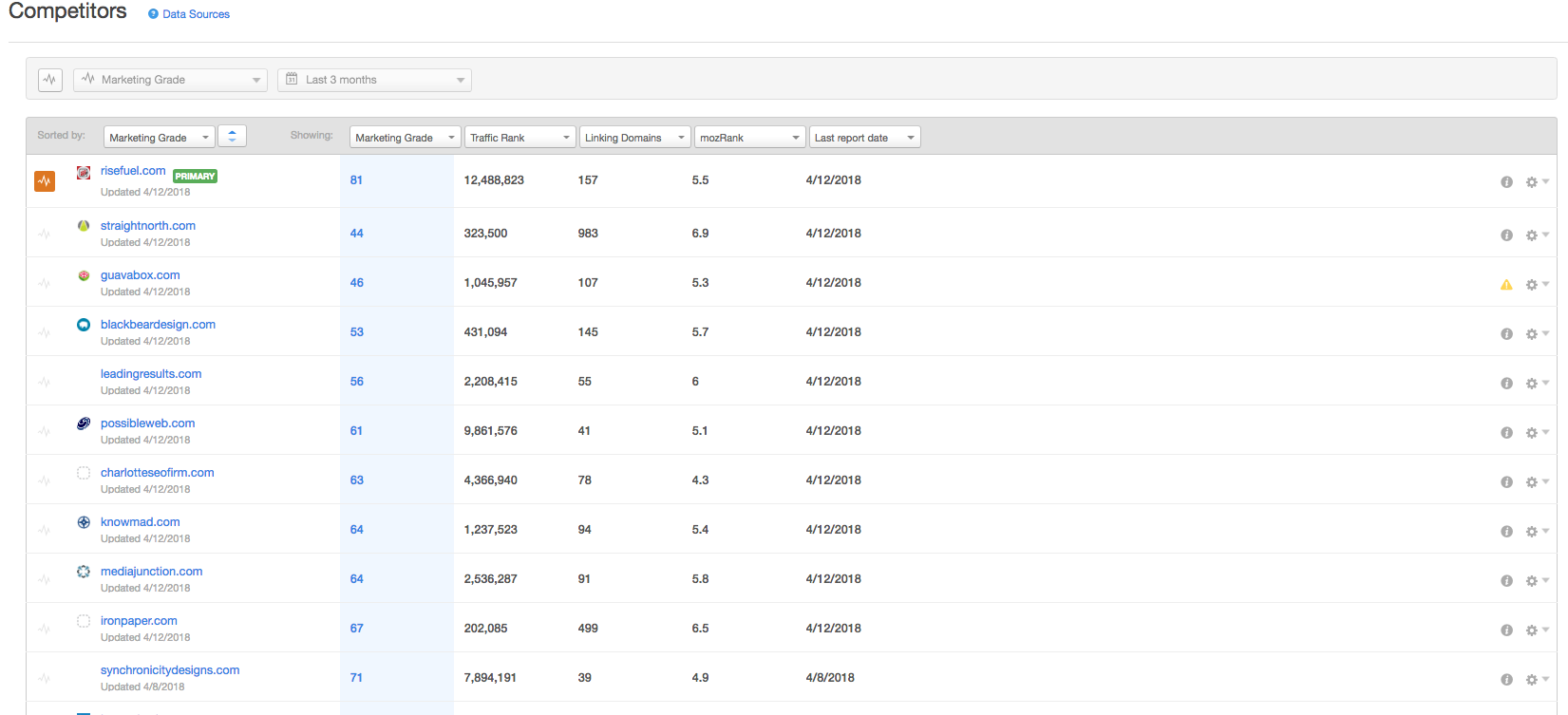Open the Linking Domains column dropdown
The height and width of the screenshot is (715, 1568).
(635, 137)
